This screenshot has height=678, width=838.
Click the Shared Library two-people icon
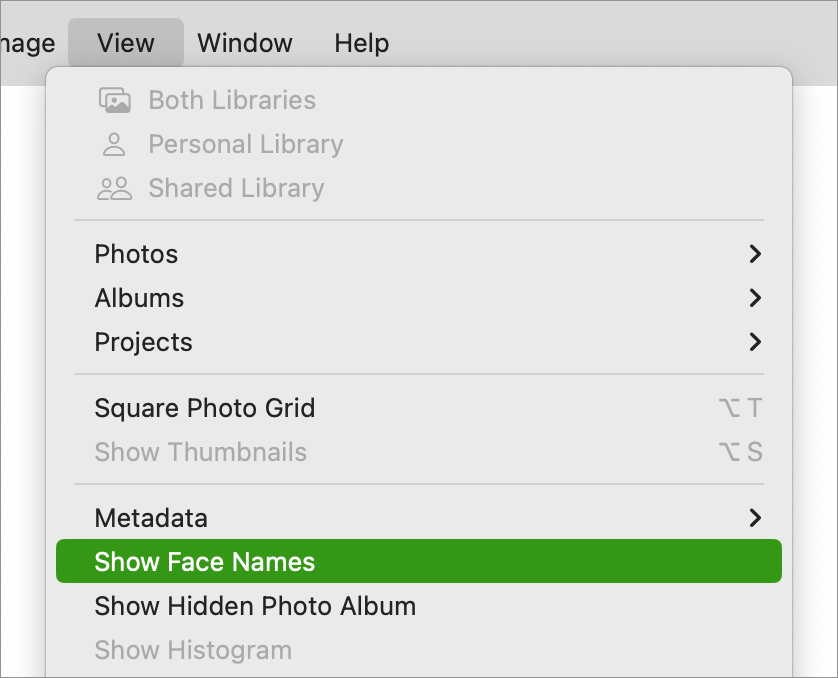coord(114,188)
